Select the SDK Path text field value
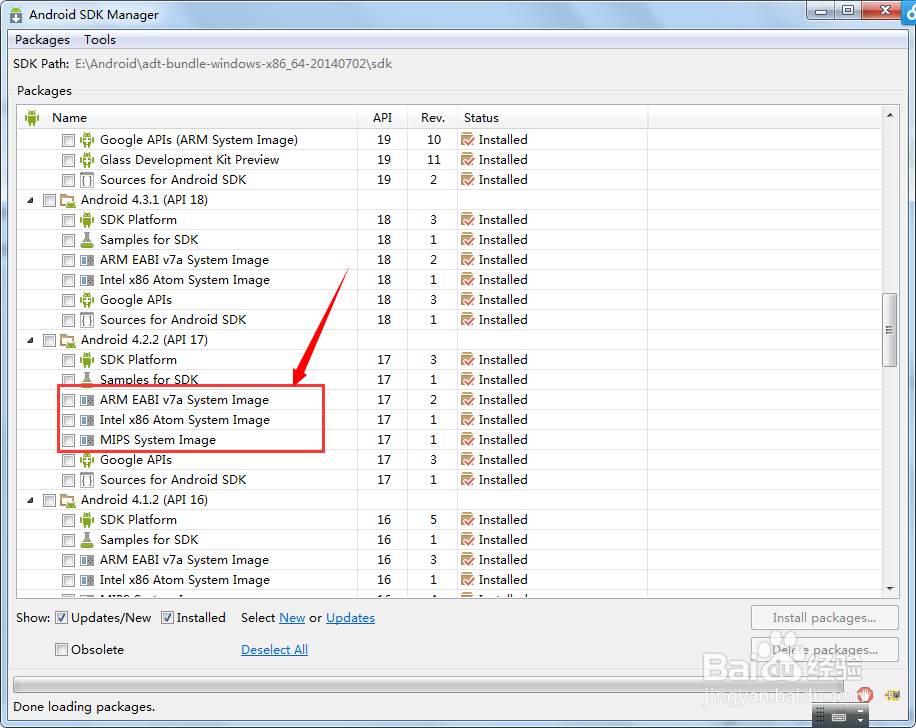 [234, 64]
